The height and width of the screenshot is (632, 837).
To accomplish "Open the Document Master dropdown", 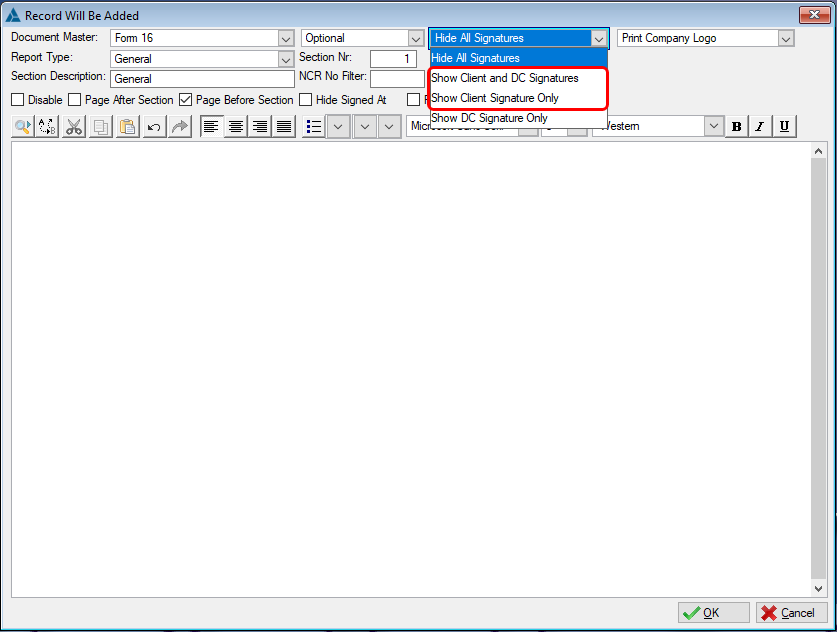I will point(285,39).
